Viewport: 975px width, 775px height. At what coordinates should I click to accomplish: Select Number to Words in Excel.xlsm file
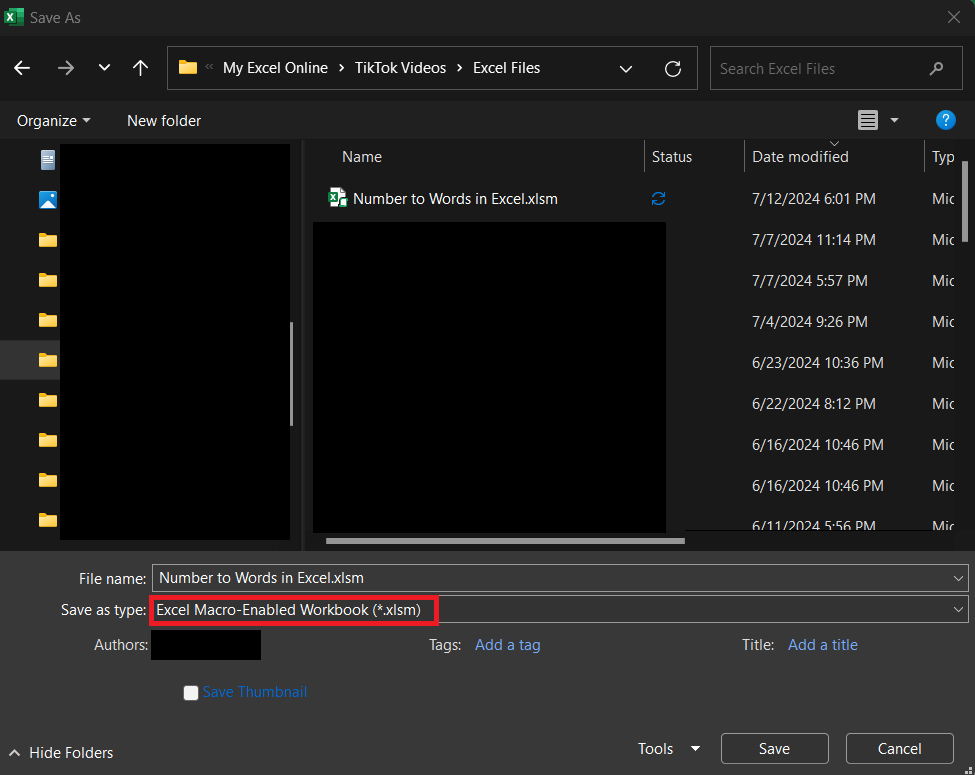pos(455,199)
